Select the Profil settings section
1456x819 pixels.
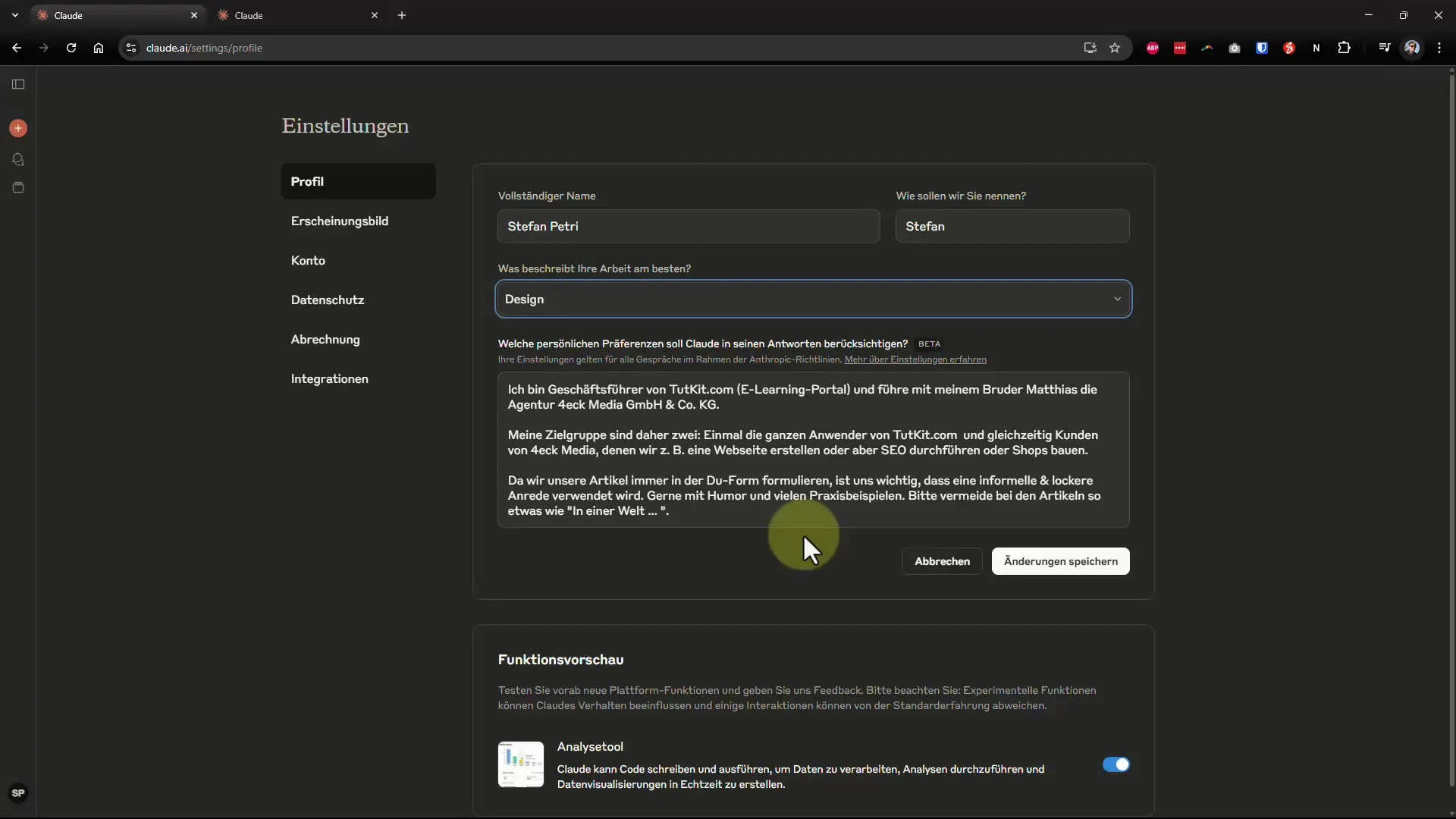click(358, 181)
